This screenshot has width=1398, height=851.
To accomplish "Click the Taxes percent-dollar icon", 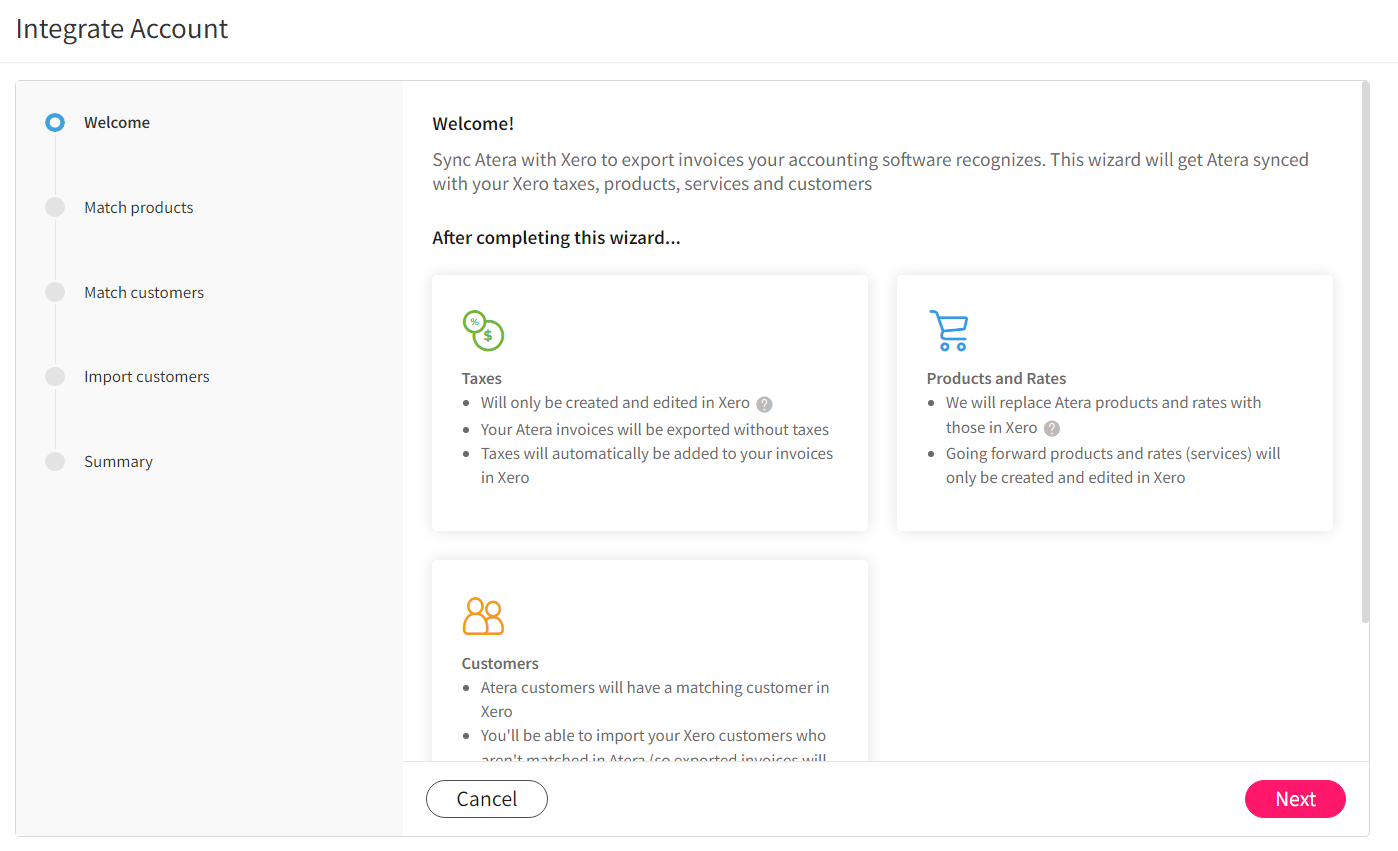I will click(x=483, y=330).
